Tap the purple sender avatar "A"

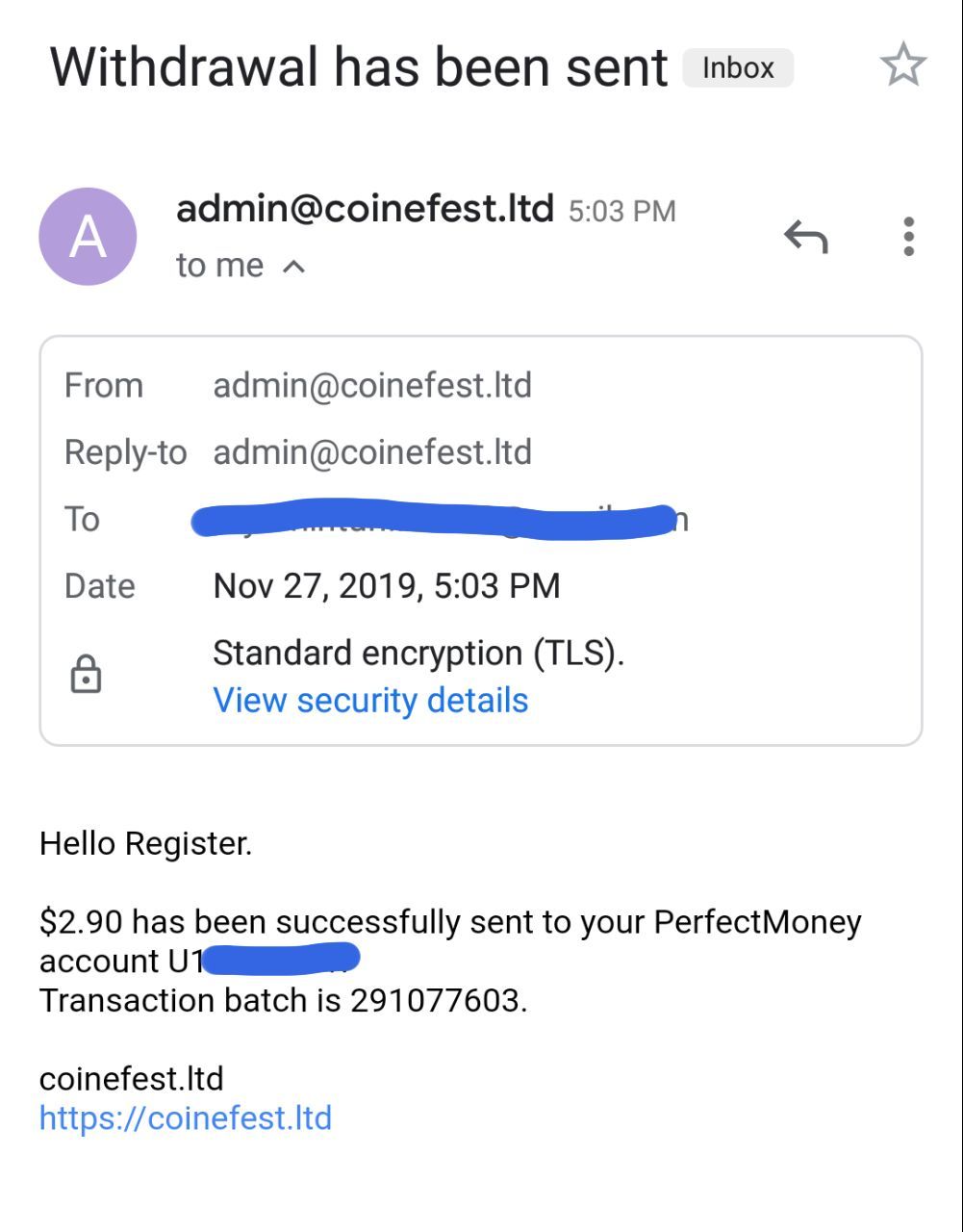point(88,237)
